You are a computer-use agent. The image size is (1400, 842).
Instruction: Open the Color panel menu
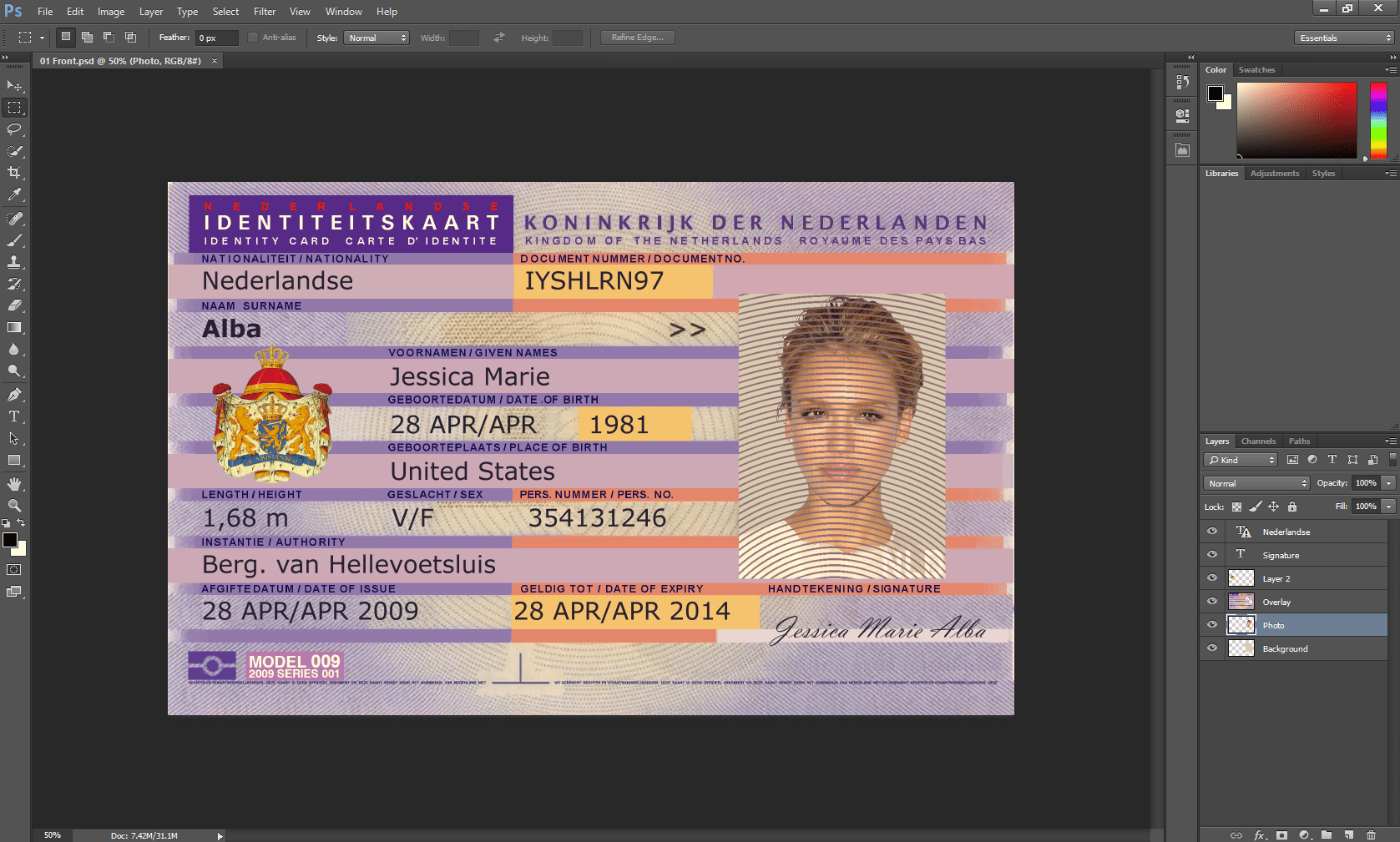1390,70
